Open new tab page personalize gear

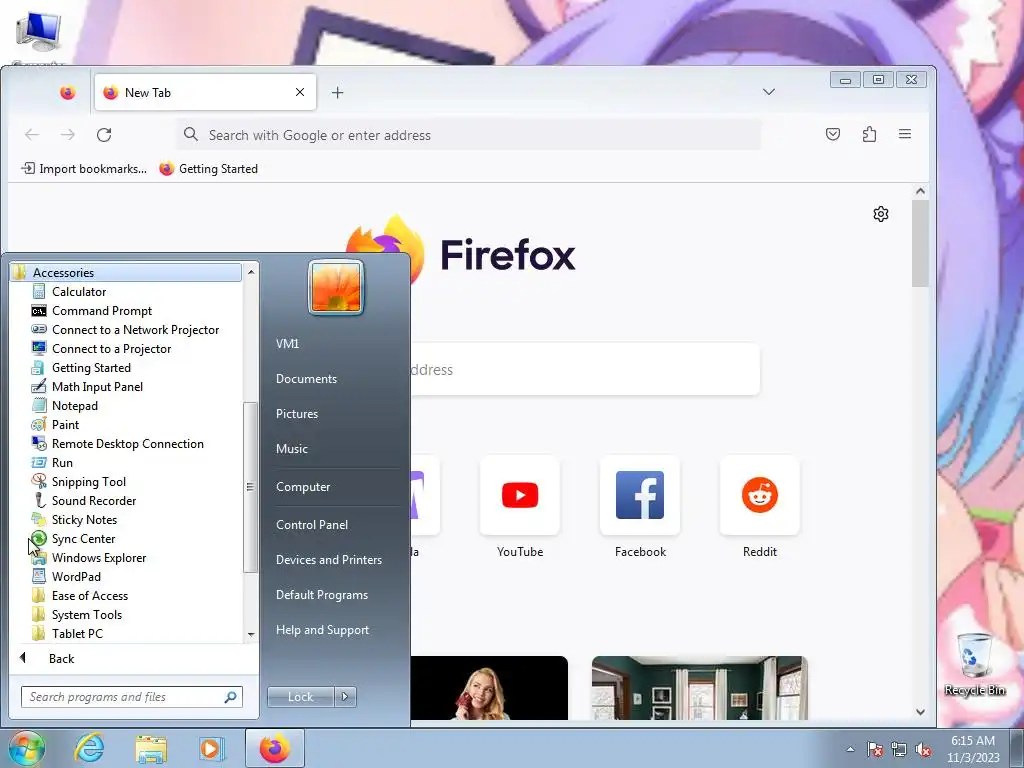[x=881, y=214]
